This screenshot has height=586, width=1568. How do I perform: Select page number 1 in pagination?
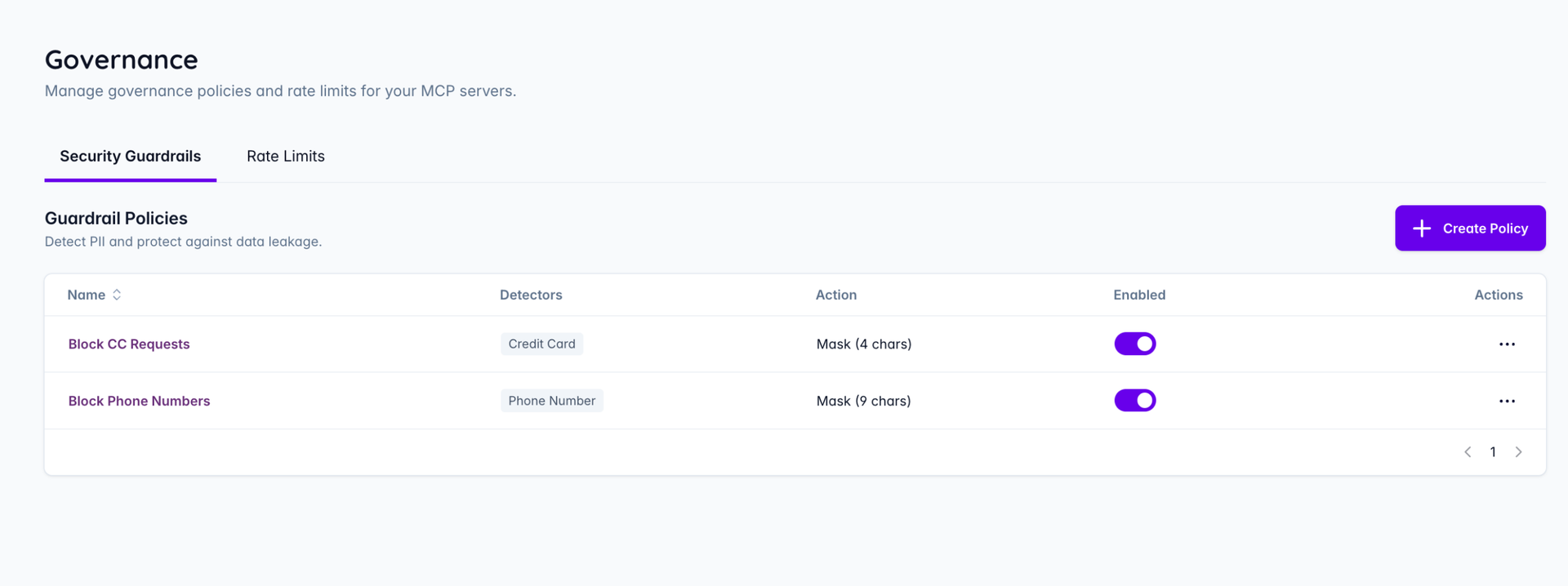1493,452
